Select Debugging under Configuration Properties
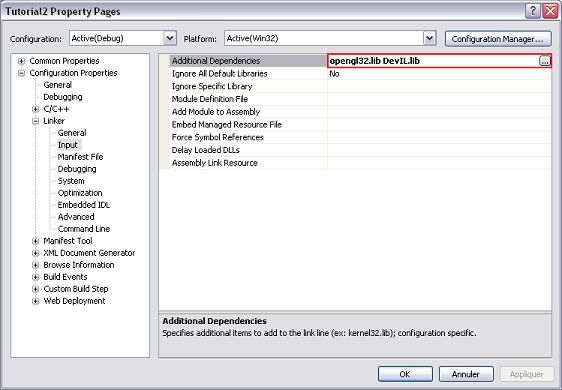 (x=63, y=97)
